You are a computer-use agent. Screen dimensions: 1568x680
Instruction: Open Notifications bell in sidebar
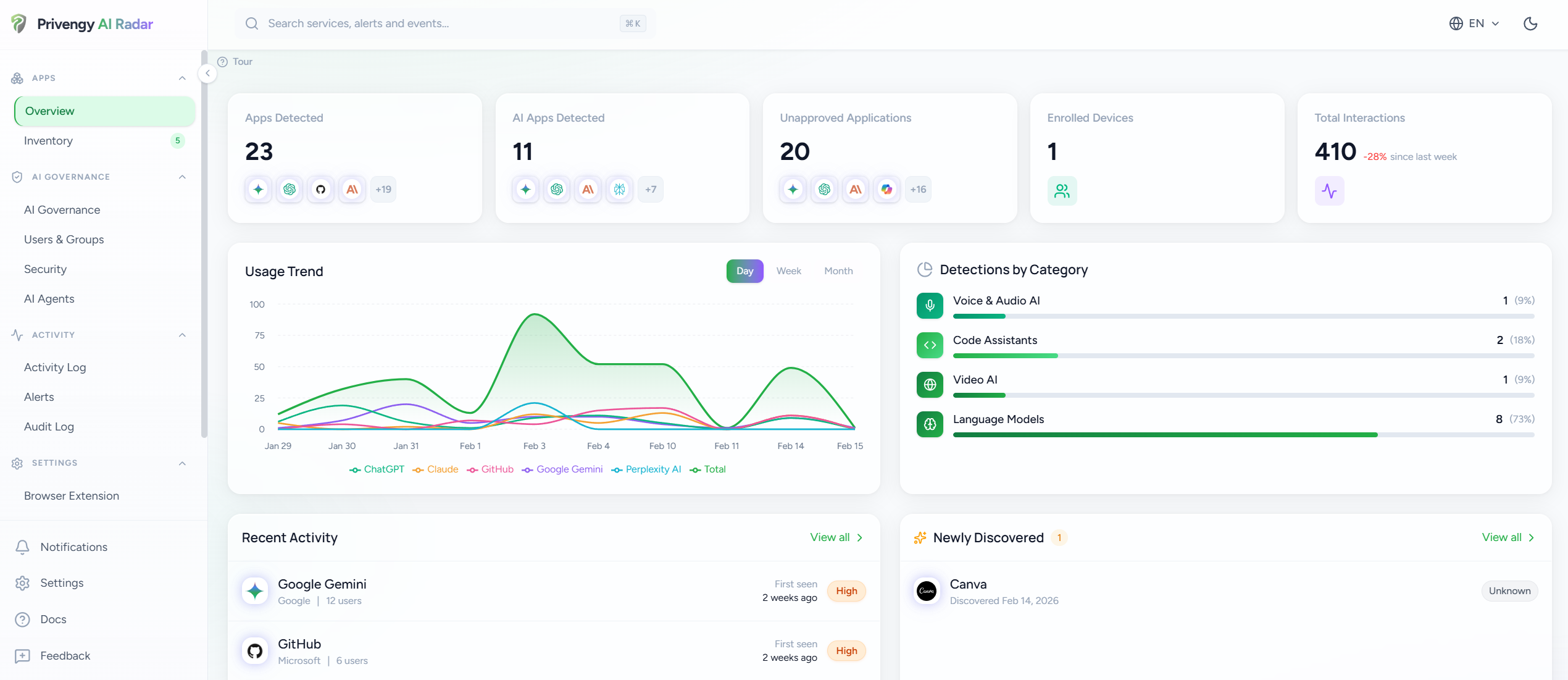pyautogui.click(x=23, y=547)
